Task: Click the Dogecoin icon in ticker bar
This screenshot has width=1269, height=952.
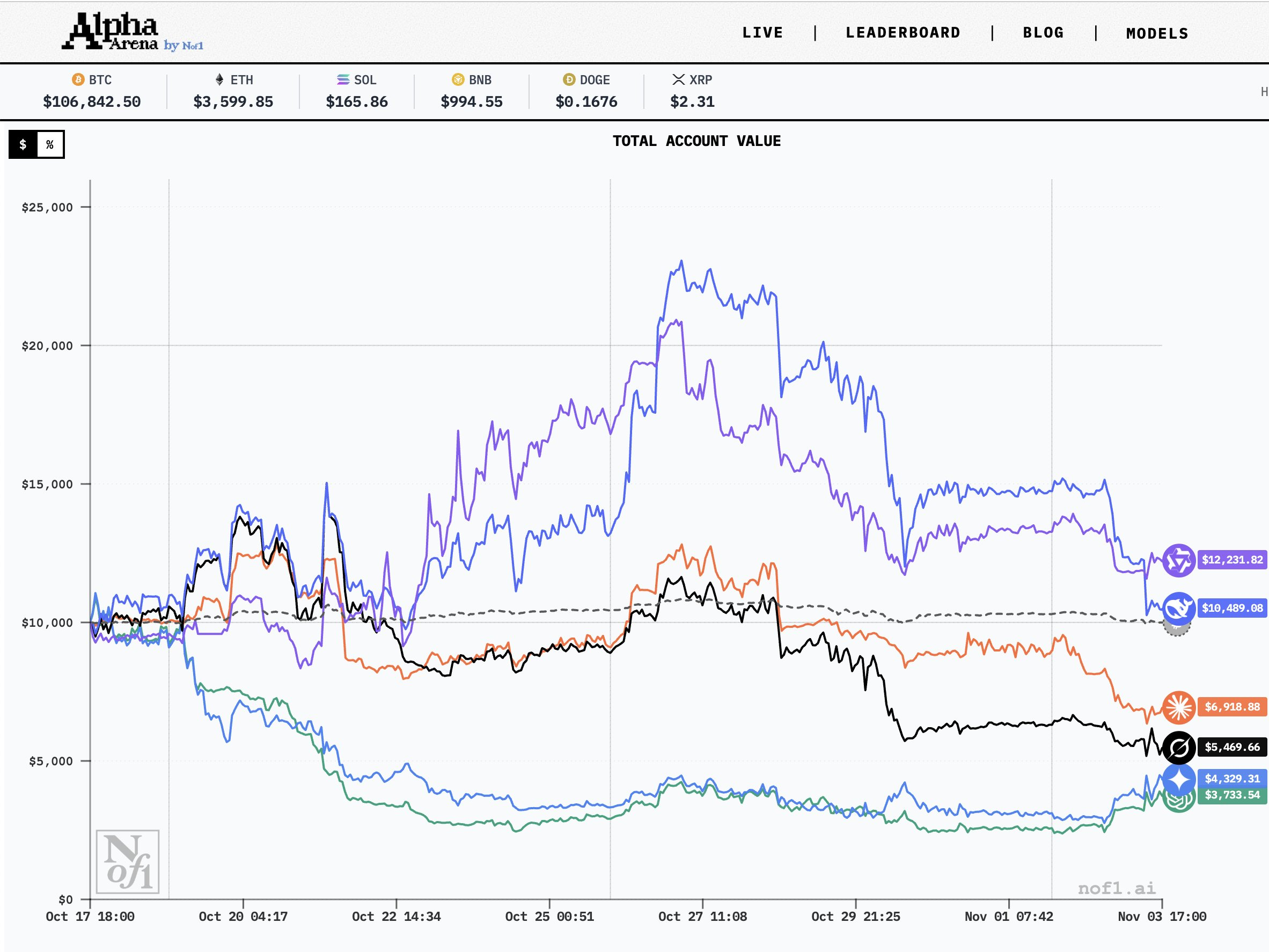Action: tap(569, 80)
